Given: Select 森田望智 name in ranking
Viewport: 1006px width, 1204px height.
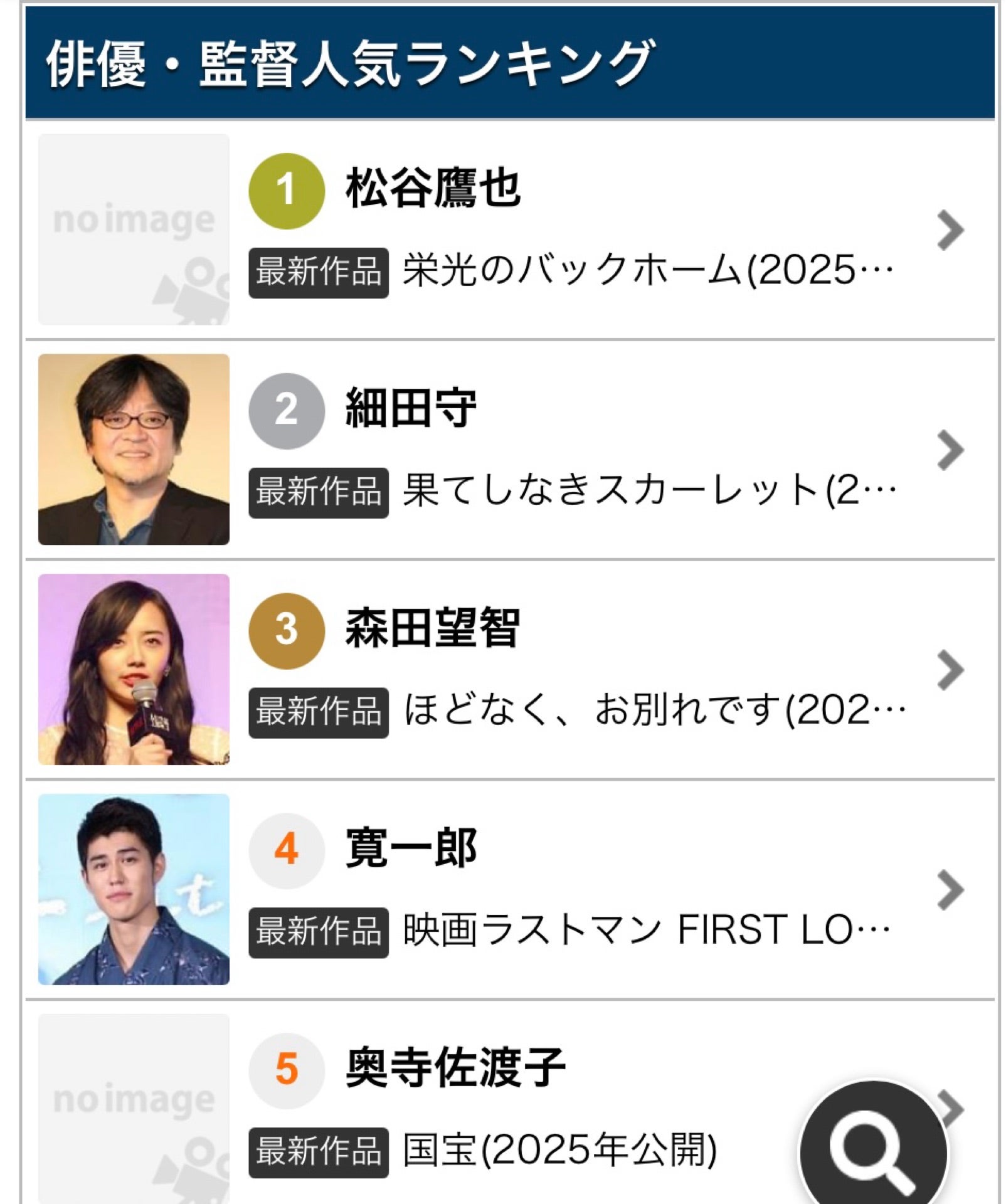Looking at the screenshot, I should click(x=433, y=628).
